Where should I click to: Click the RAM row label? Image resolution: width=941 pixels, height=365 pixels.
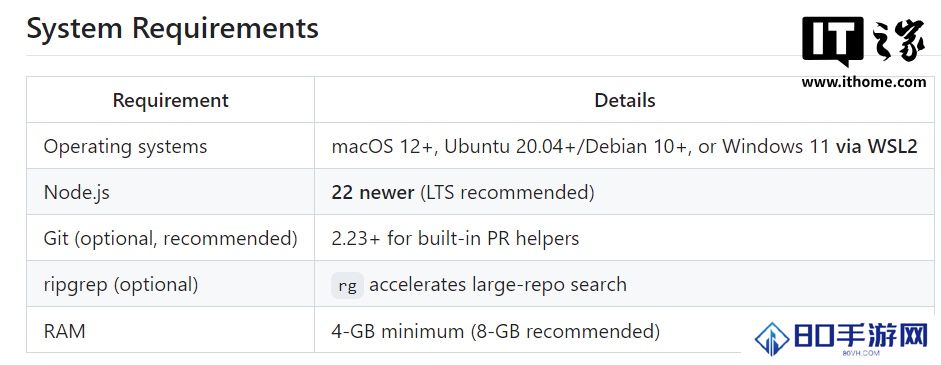pos(65,331)
